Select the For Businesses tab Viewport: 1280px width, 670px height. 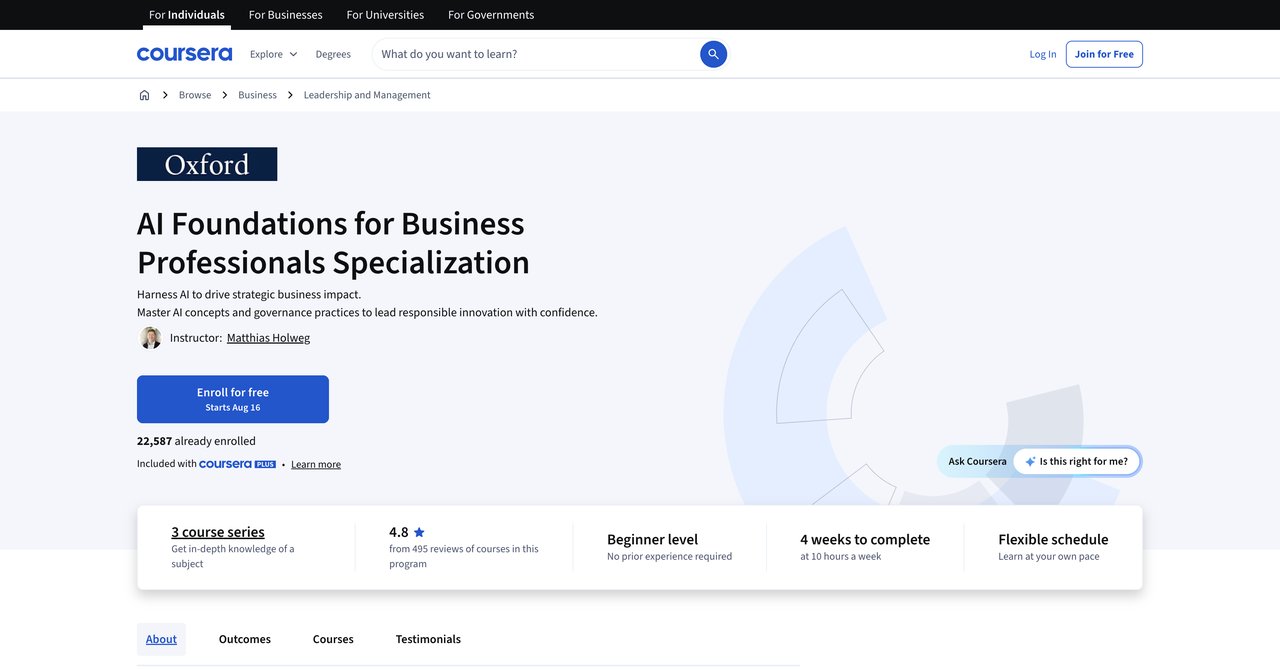(286, 15)
